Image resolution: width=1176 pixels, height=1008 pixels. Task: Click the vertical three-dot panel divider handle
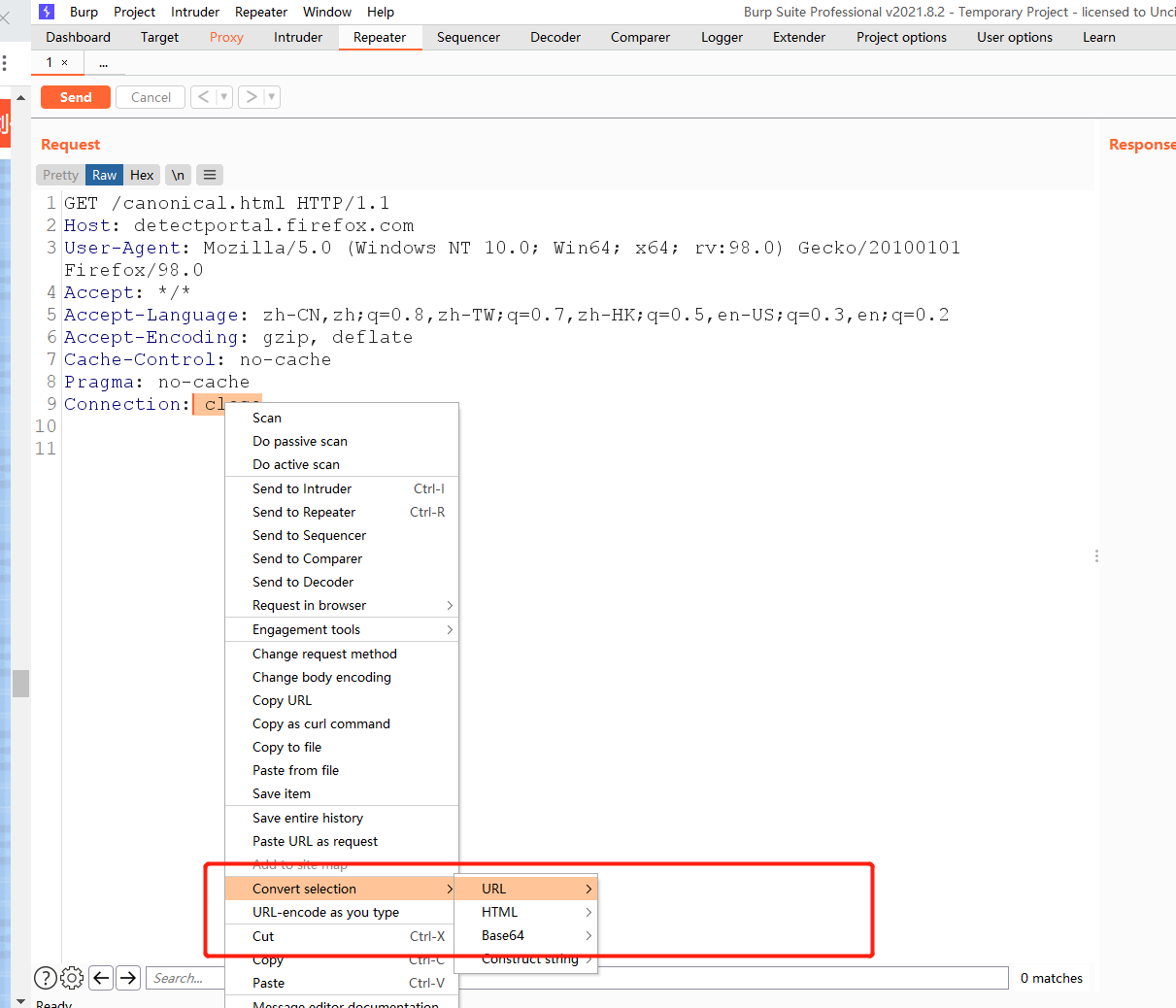[x=1096, y=555]
